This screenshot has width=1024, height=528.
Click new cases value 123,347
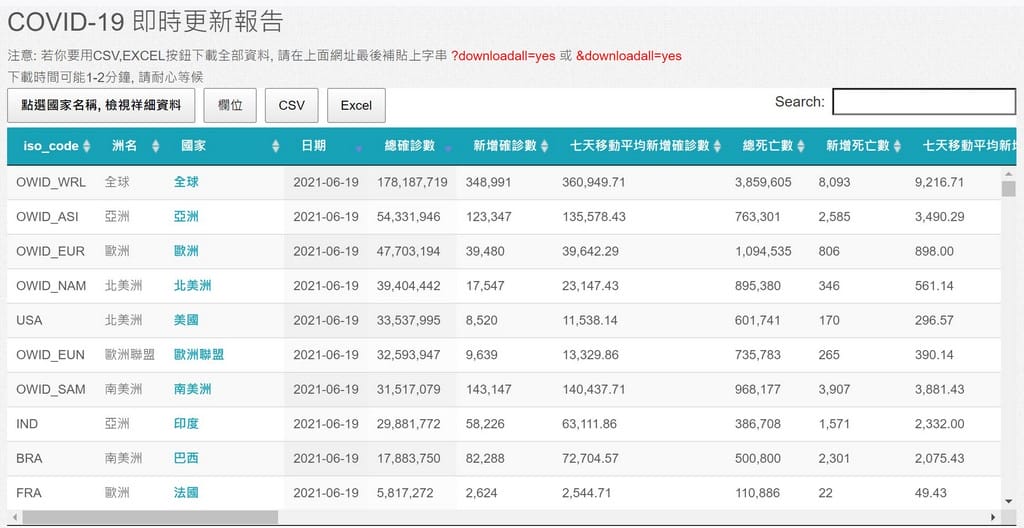(488, 217)
